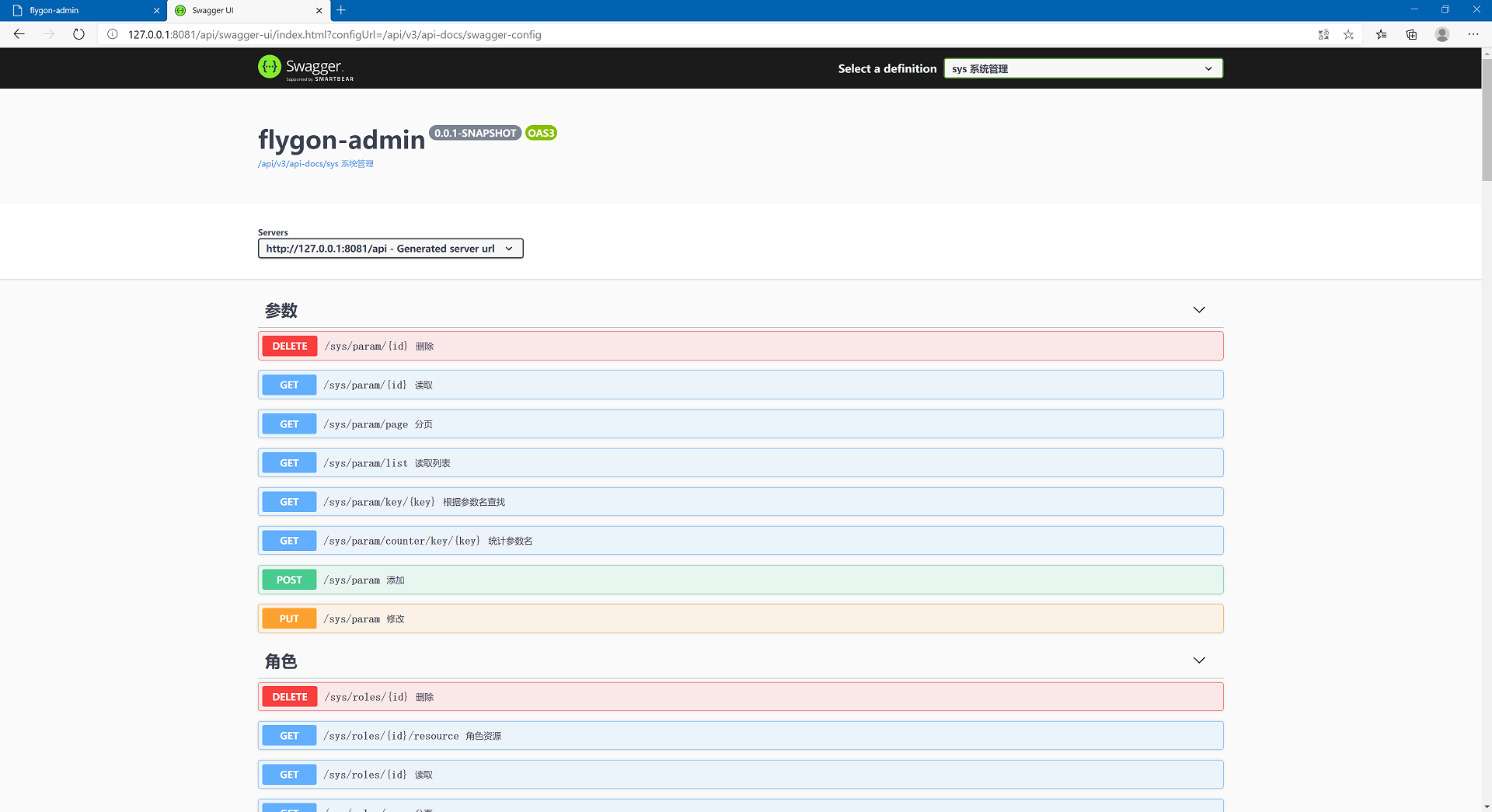Open the favorites list icon
Image resolution: width=1492 pixels, height=812 pixels.
tap(1381, 34)
